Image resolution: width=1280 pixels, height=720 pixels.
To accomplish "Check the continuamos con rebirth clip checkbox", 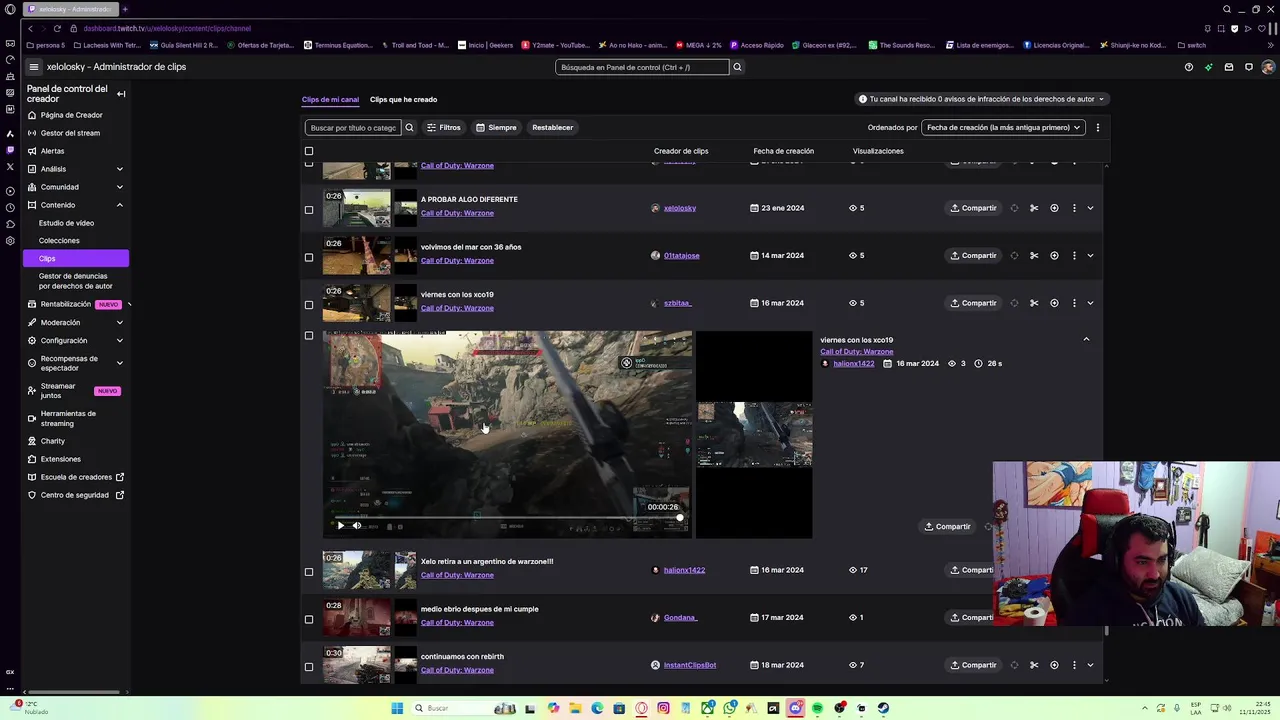I will tap(309, 667).
